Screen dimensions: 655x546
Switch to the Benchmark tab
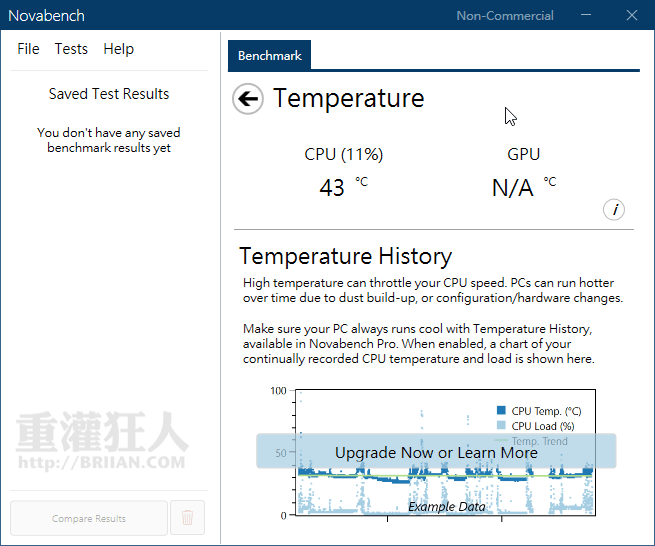(x=270, y=56)
